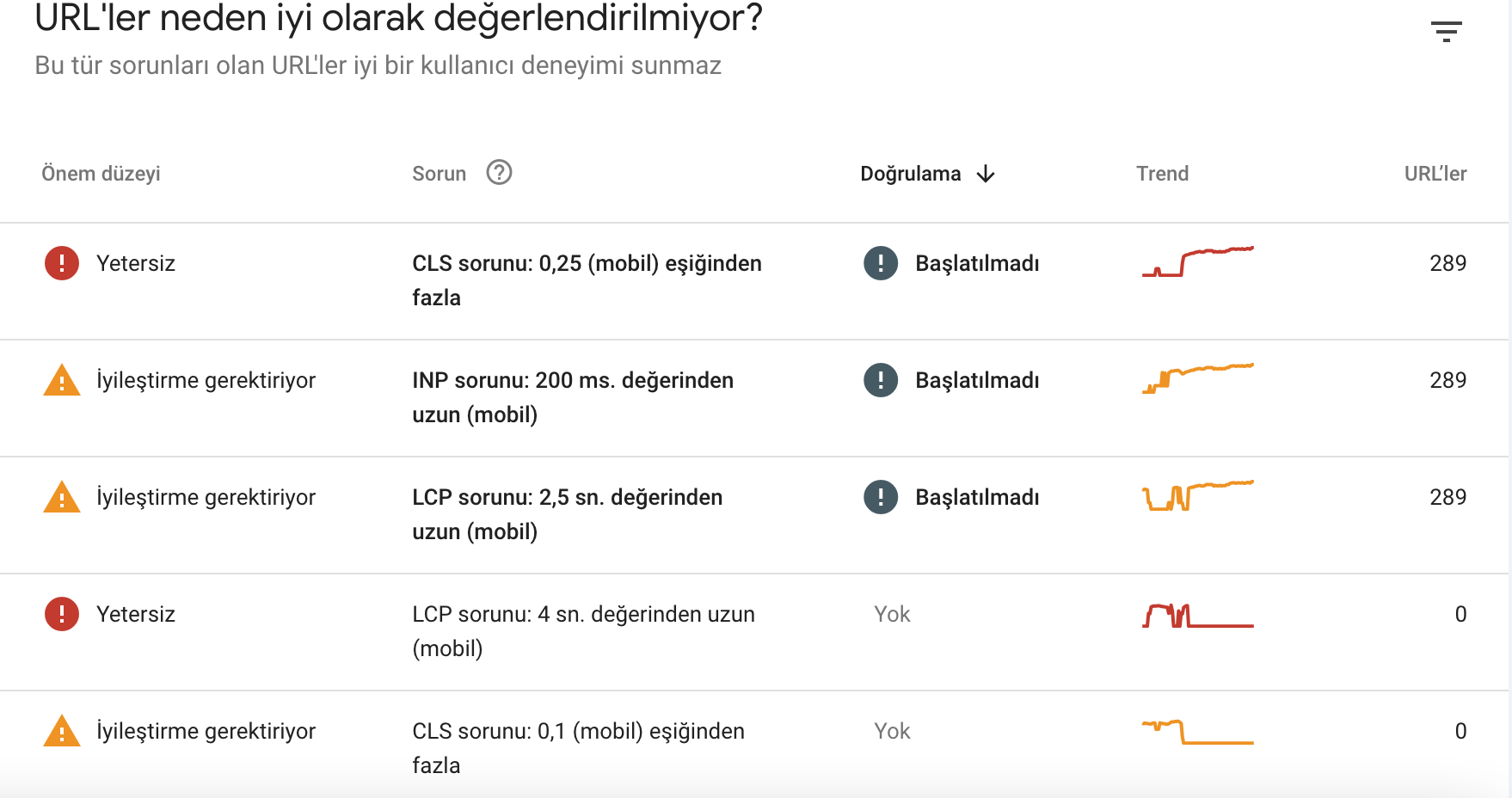This screenshot has width=1512, height=798.
Task: Click the Trend column header
Action: (1162, 174)
